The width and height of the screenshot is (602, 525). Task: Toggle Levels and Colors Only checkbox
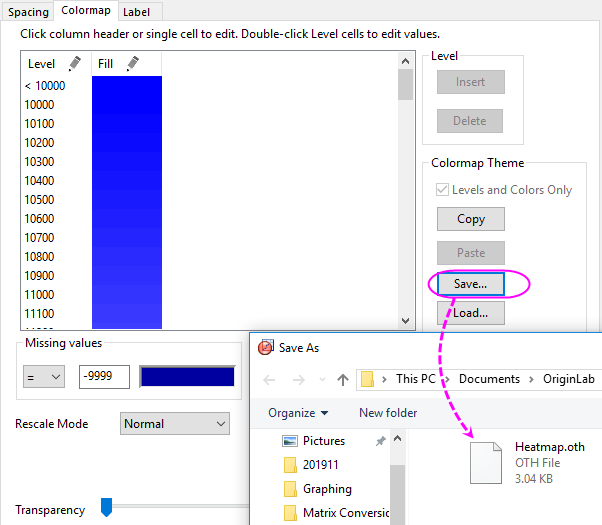coord(444,190)
